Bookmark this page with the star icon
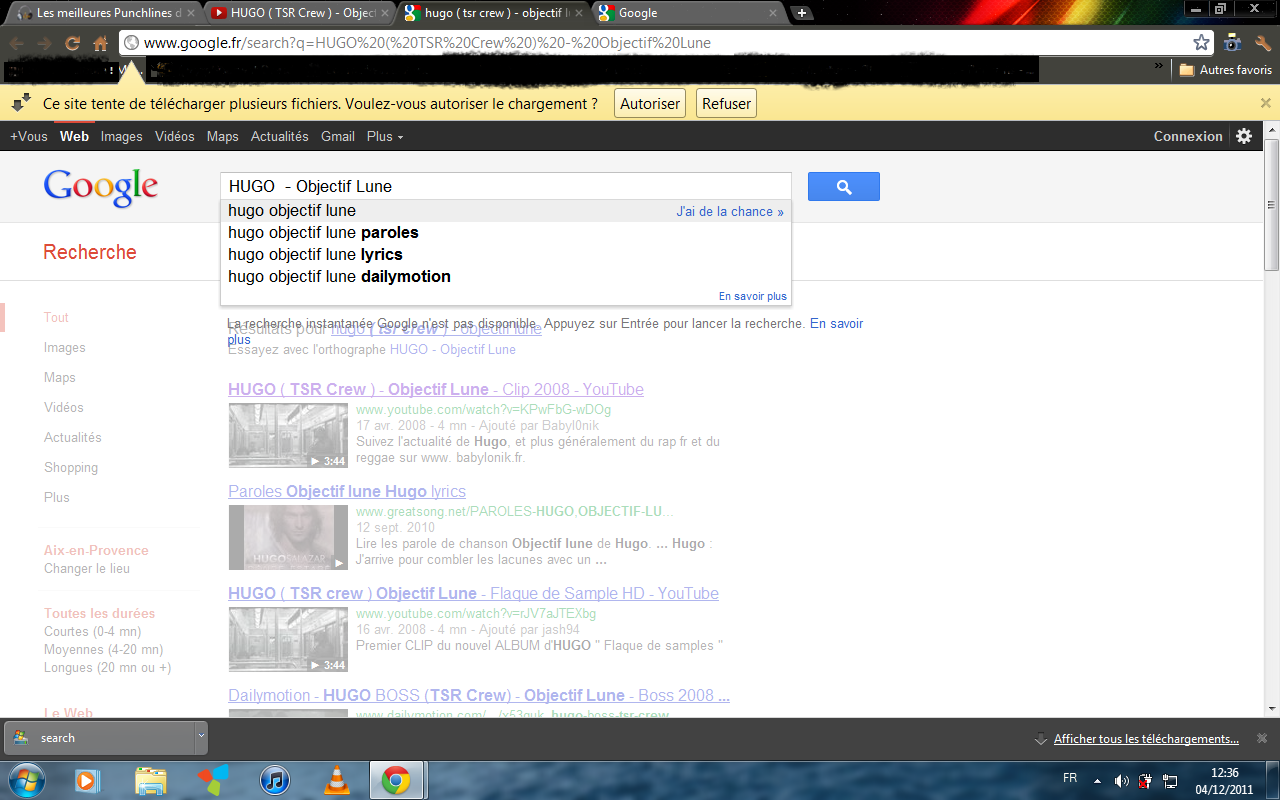This screenshot has height=800, width=1280. [1201, 43]
